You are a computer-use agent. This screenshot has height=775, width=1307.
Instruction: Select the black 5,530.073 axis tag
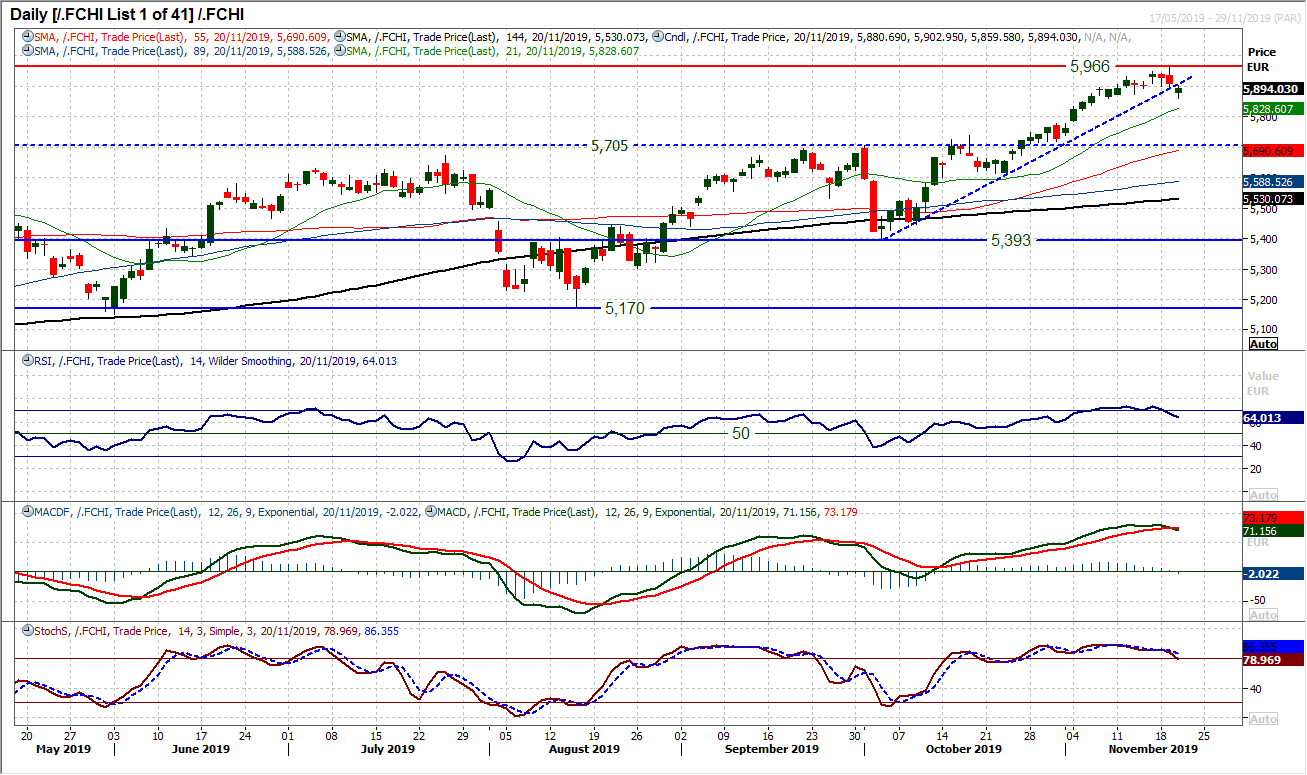point(1273,200)
